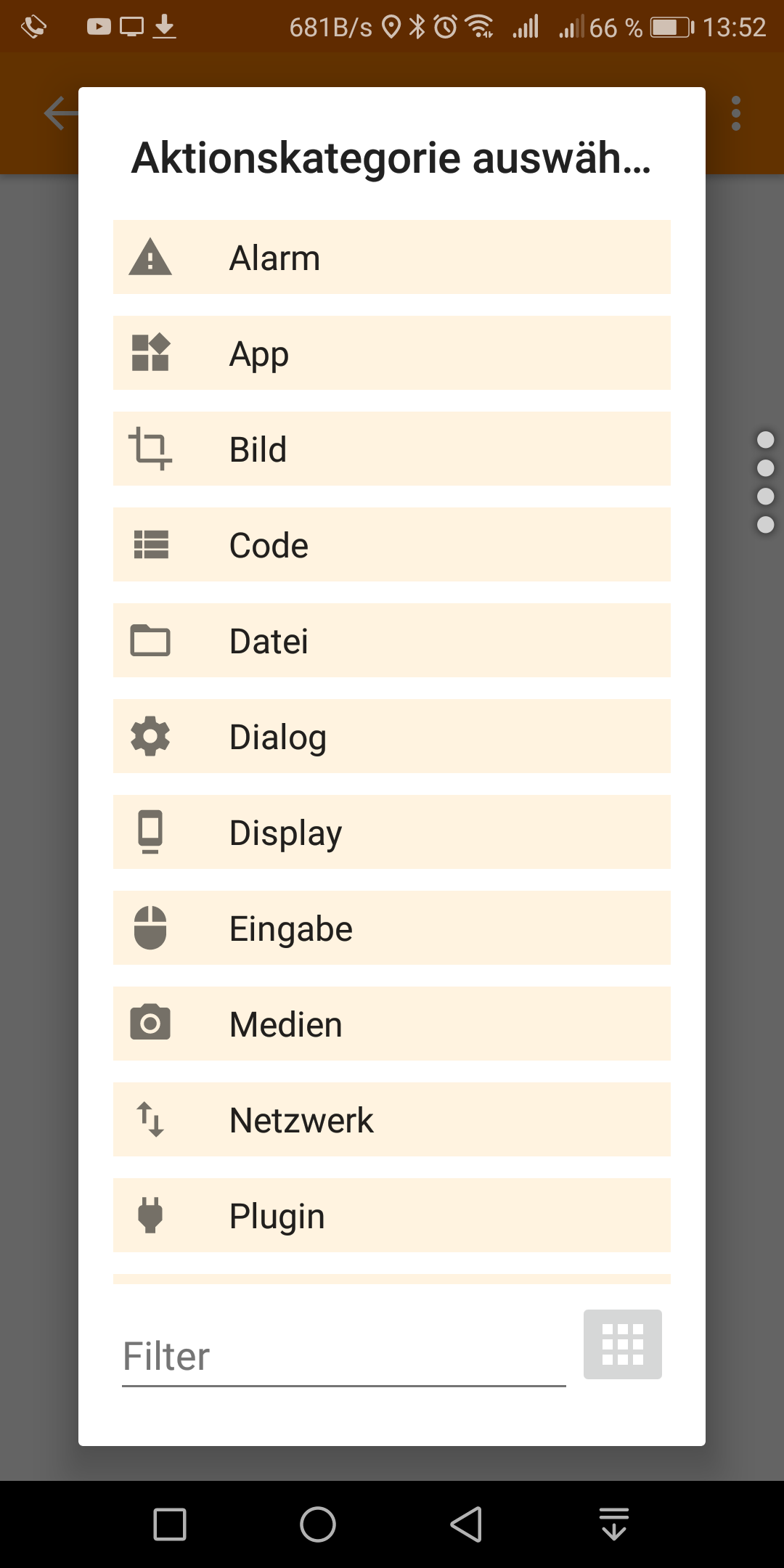784x1568 pixels.
Task: Select the Netzwerk category
Action: tap(392, 1119)
